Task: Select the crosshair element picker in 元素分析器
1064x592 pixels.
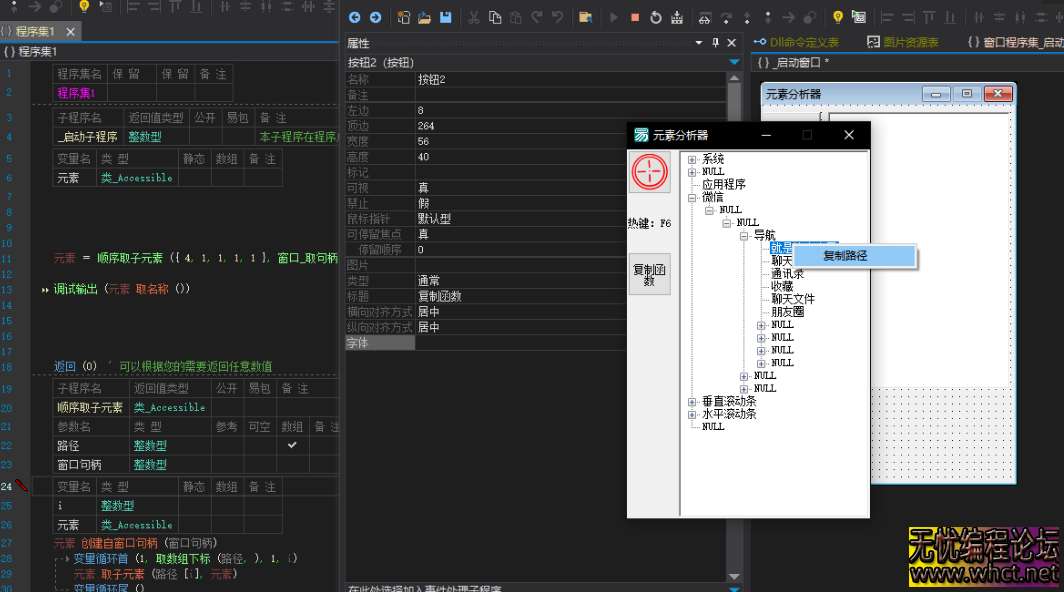Action: point(650,172)
